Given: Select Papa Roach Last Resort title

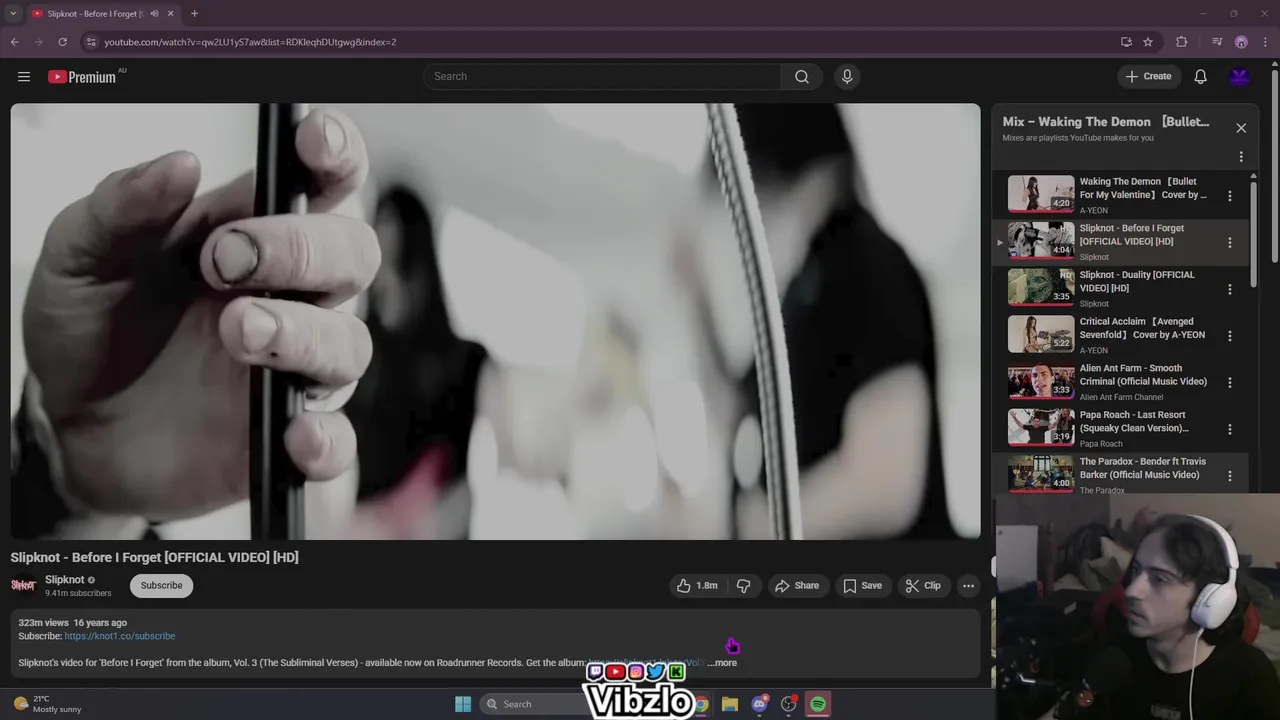Looking at the screenshot, I should [1134, 421].
